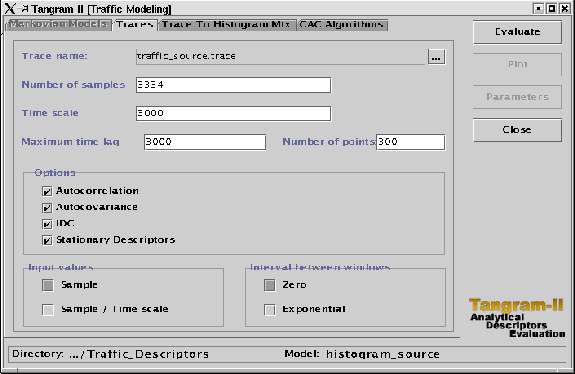
Task: Click the Evaluate button
Action: (x=517, y=32)
